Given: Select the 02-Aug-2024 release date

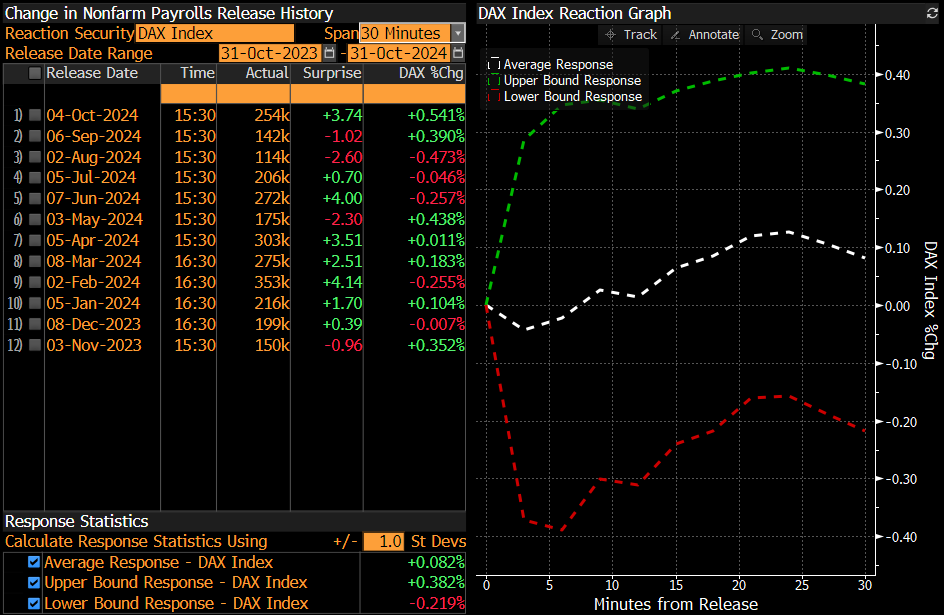Looking at the screenshot, I should tap(93, 157).
